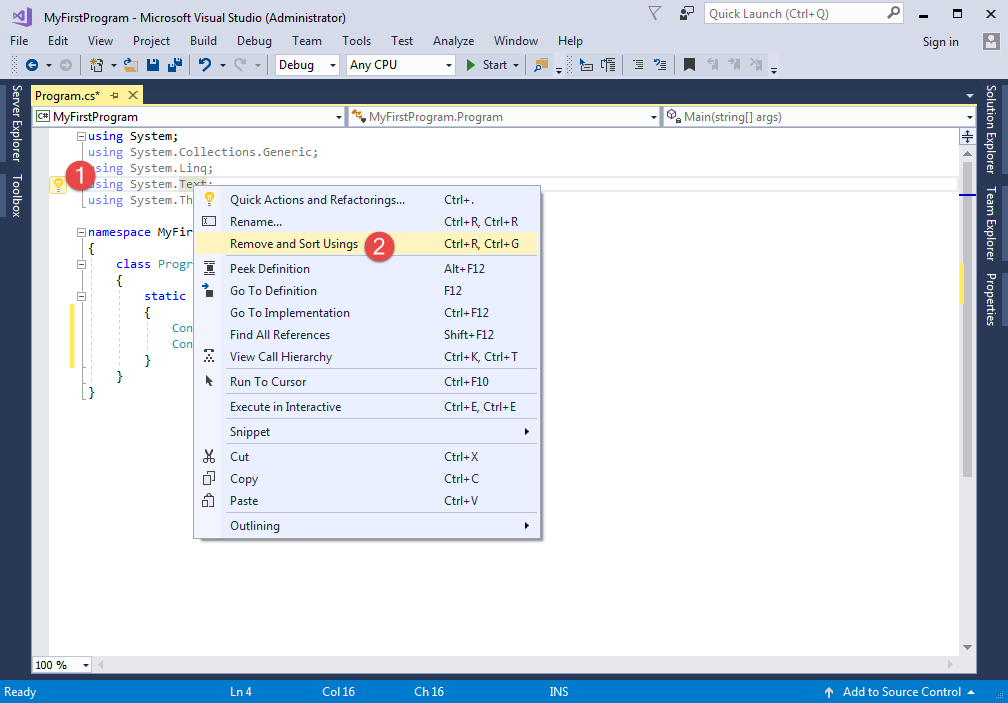Click the New Project toolbar icon
The image size is (1008, 703).
pyautogui.click(x=96, y=65)
